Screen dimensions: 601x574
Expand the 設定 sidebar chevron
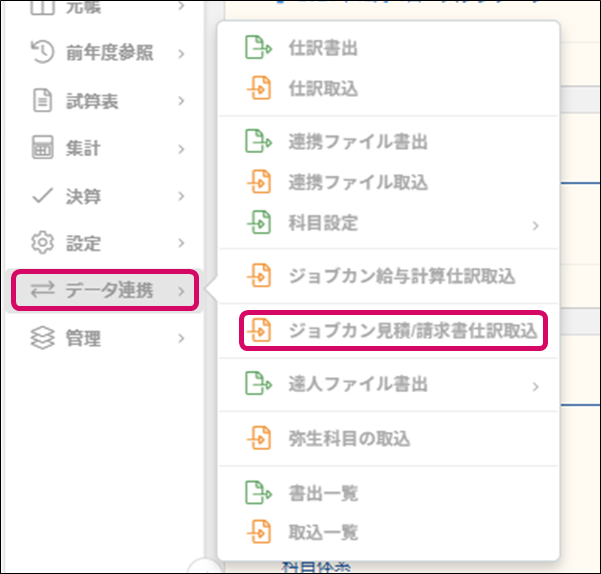tap(181, 243)
